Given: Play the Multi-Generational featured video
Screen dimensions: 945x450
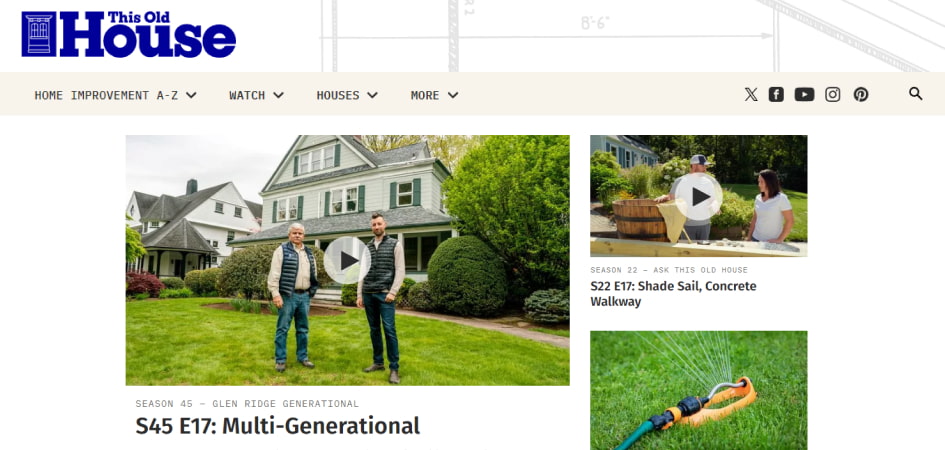Looking at the screenshot, I should point(347,260).
